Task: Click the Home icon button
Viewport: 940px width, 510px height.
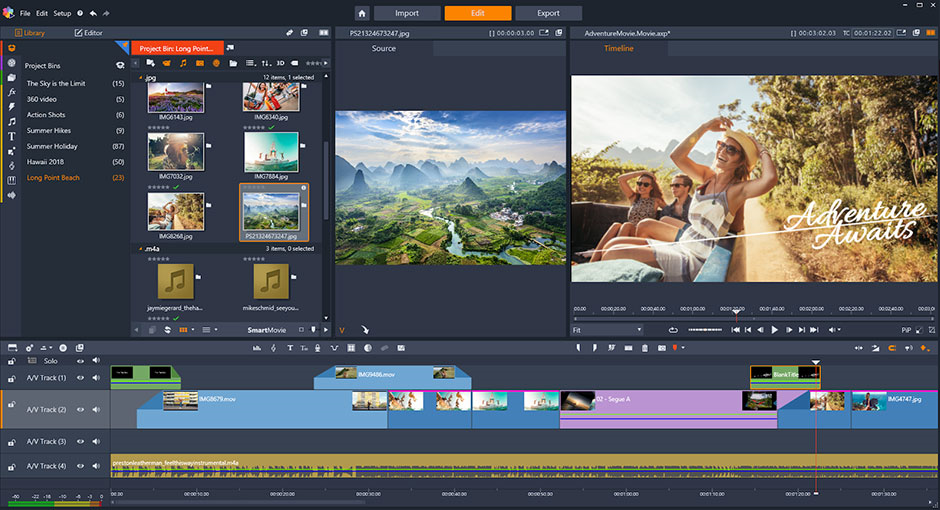Action: coord(362,13)
